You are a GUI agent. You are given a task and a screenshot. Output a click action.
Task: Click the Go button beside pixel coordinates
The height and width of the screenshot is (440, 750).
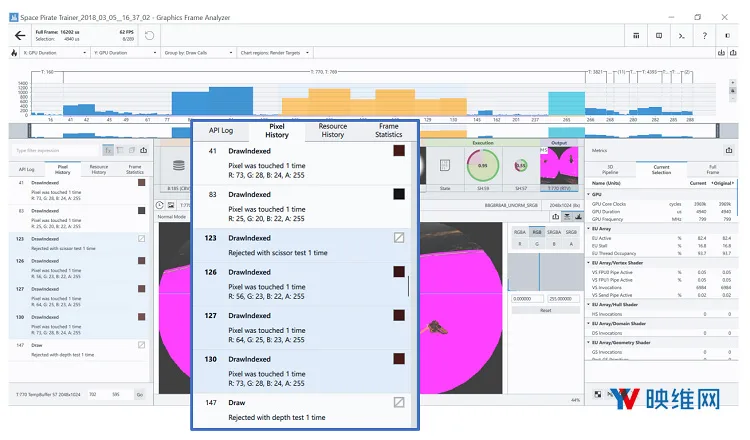pos(140,395)
